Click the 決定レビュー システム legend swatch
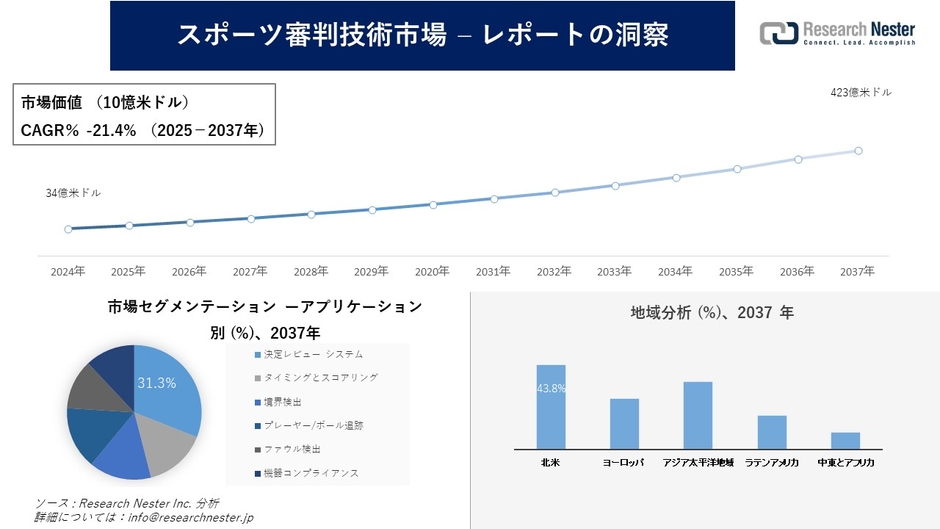This screenshot has height=529, width=940. 258,355
